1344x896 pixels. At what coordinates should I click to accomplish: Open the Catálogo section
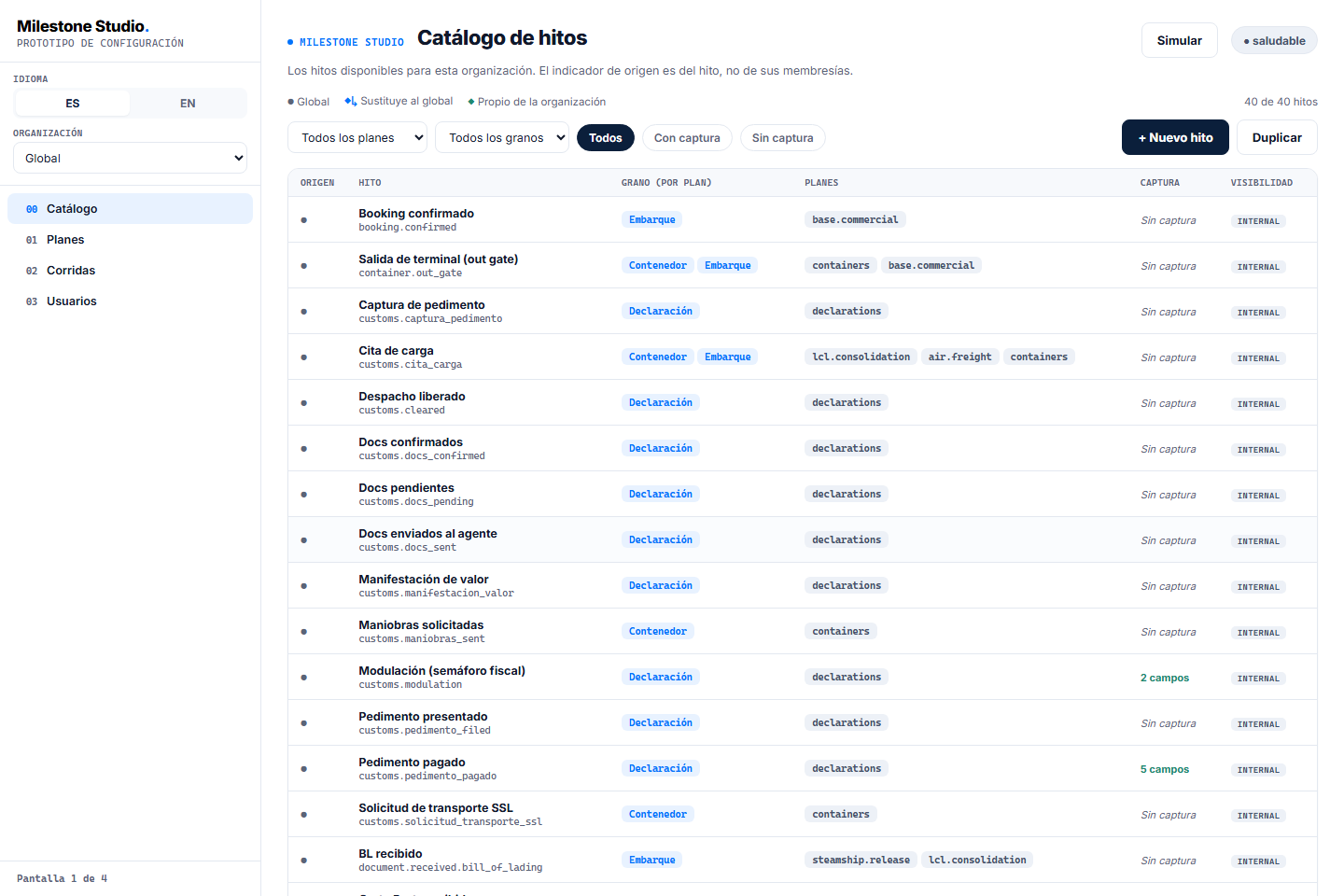coord(130,209)
